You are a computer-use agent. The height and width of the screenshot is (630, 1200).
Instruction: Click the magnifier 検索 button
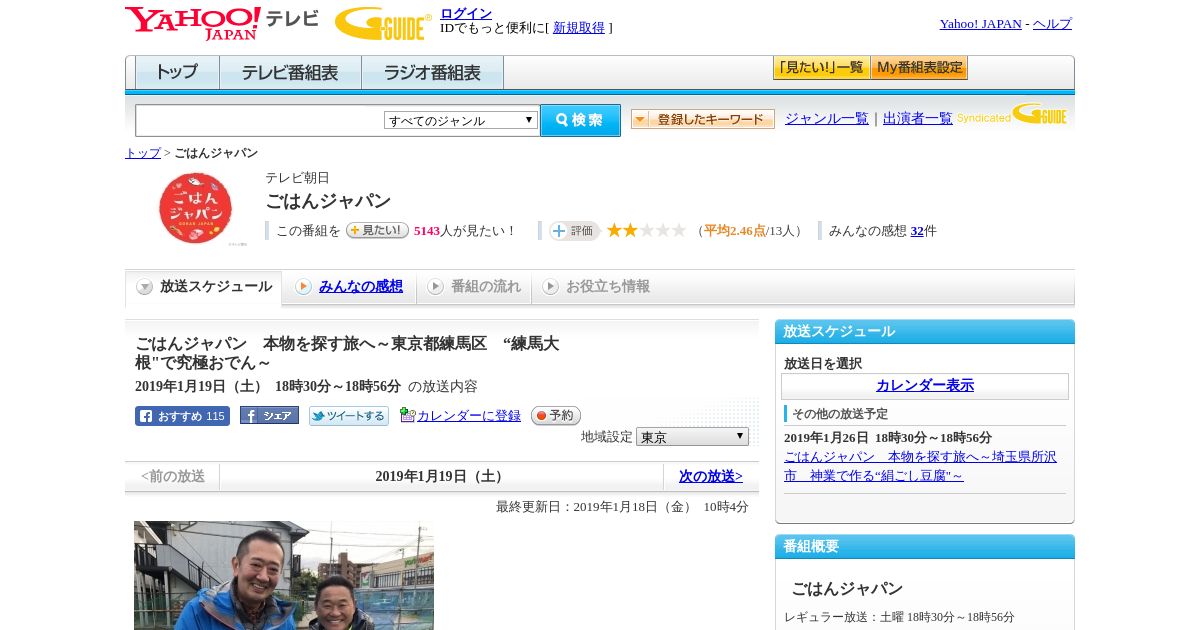coord(580,120)
